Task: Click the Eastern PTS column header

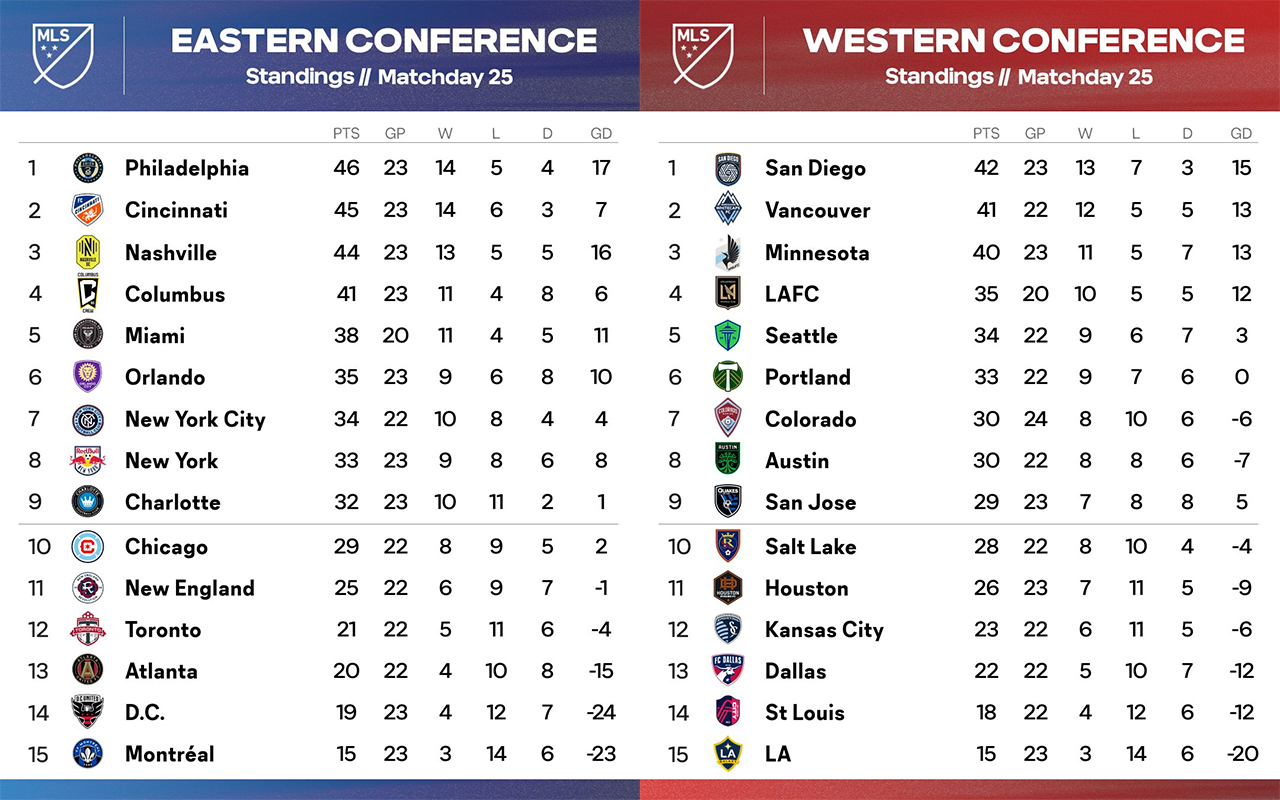Action: pos(346,133)
